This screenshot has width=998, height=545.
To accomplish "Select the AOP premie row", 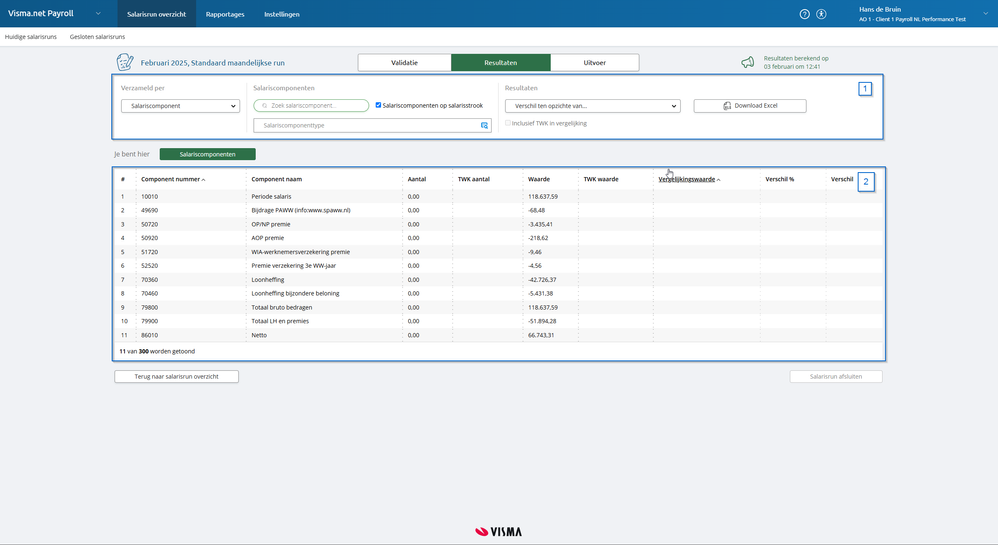I will 498,238.
